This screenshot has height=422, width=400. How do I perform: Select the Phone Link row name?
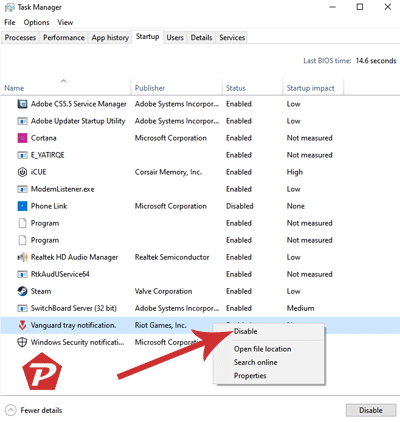pos(49,206)
